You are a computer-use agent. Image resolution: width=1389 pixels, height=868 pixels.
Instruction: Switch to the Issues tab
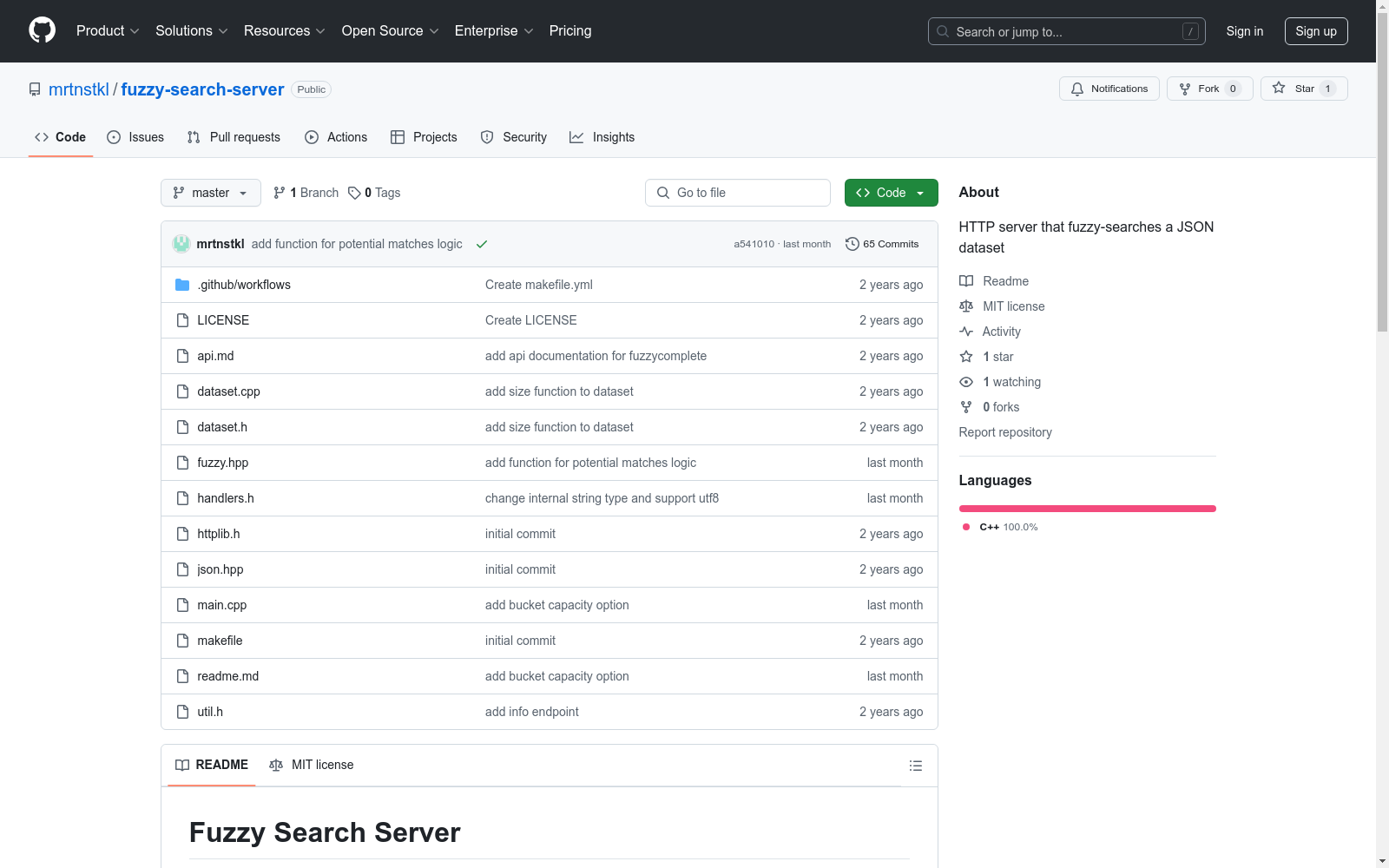click(135, 137)
